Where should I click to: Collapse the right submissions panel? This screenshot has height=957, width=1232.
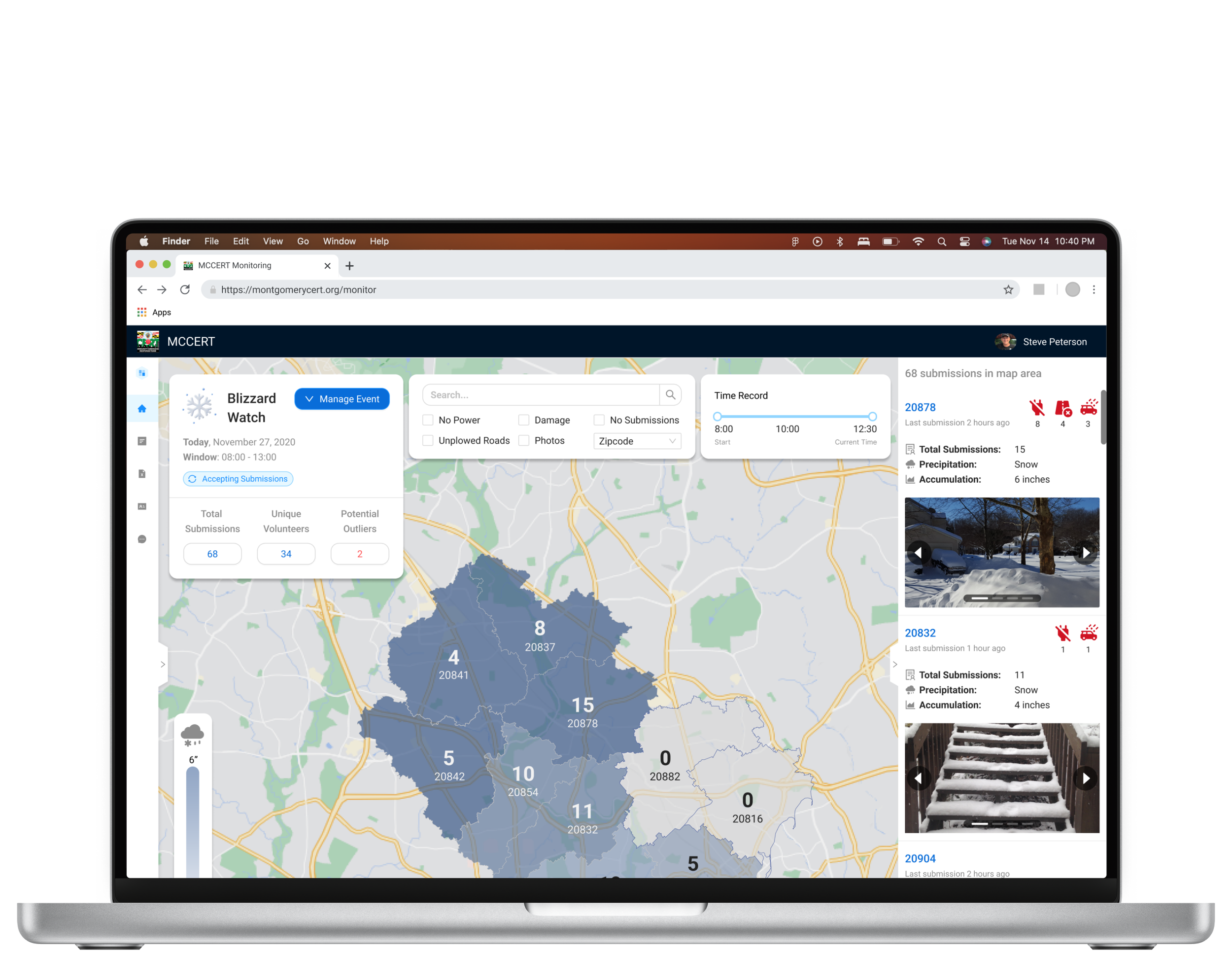point(894,664)
